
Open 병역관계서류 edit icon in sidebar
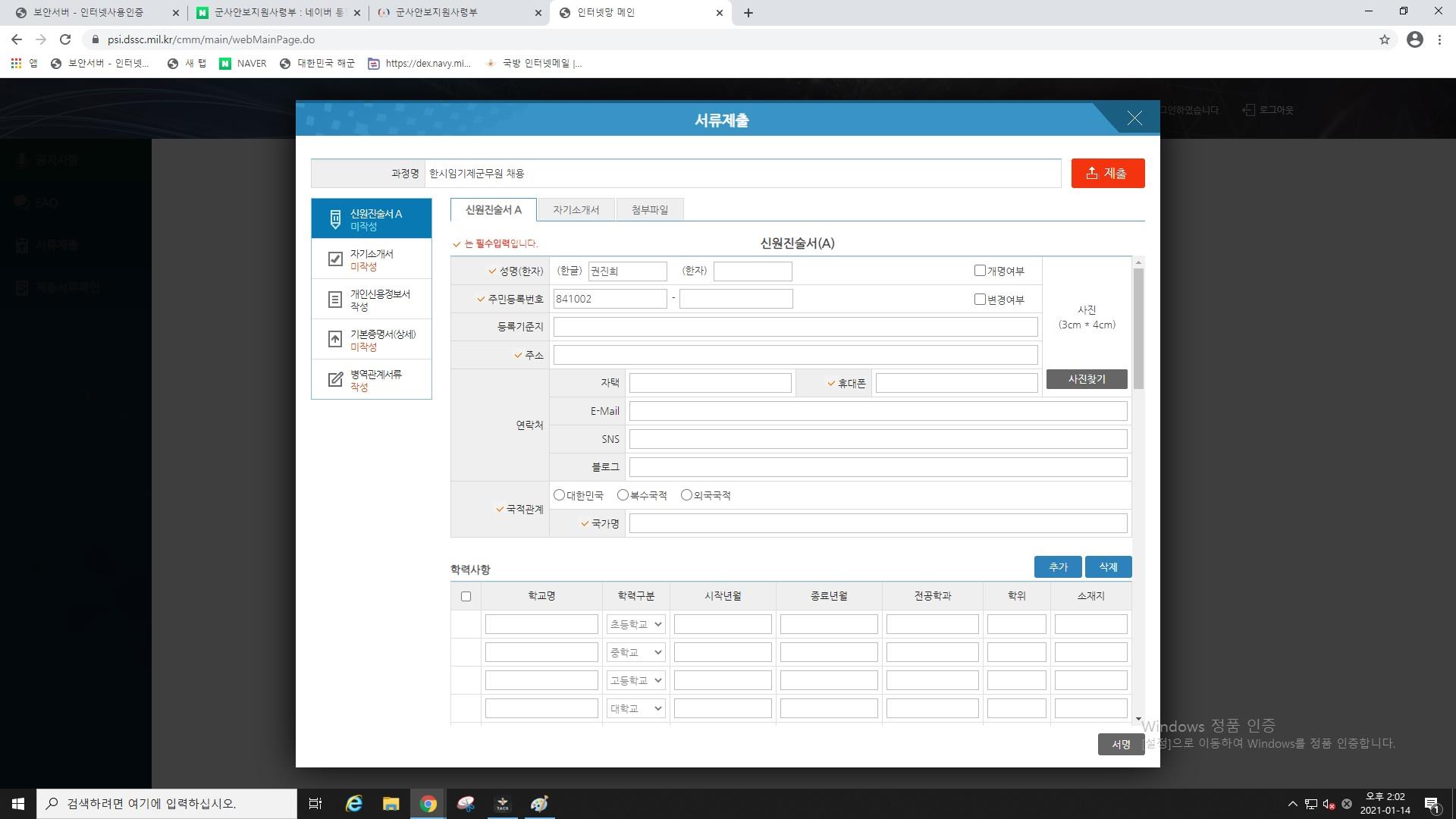[x=335, y=380]
